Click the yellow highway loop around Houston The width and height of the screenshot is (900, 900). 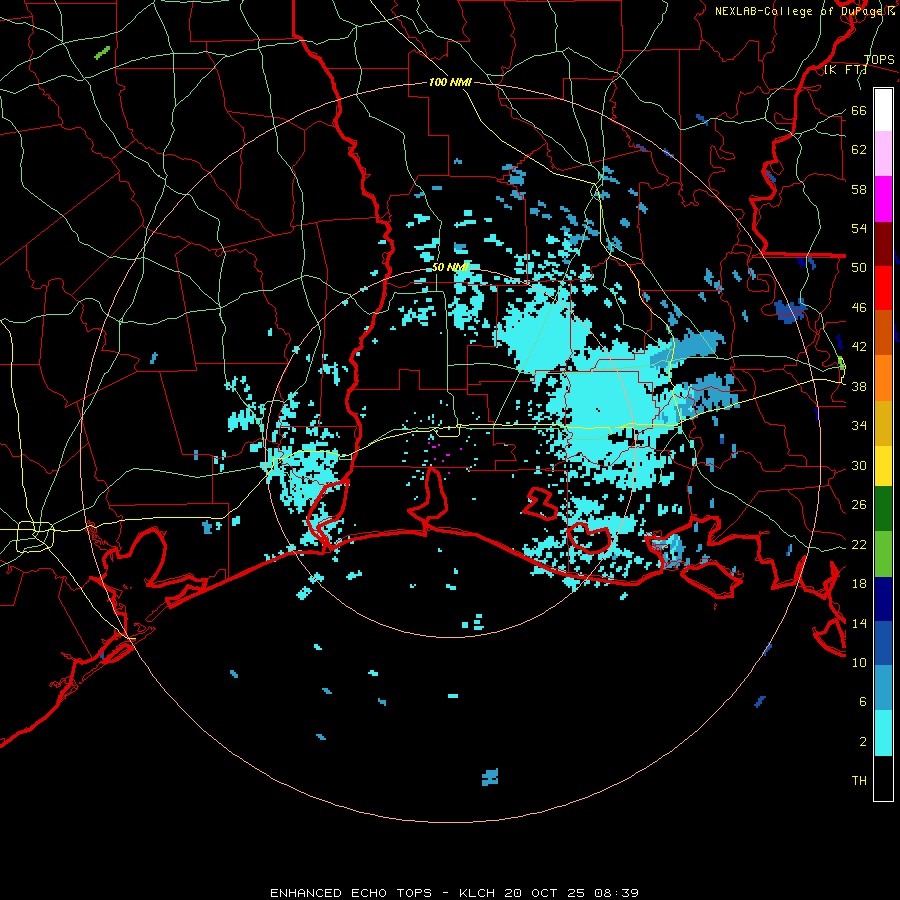(35, 537)
